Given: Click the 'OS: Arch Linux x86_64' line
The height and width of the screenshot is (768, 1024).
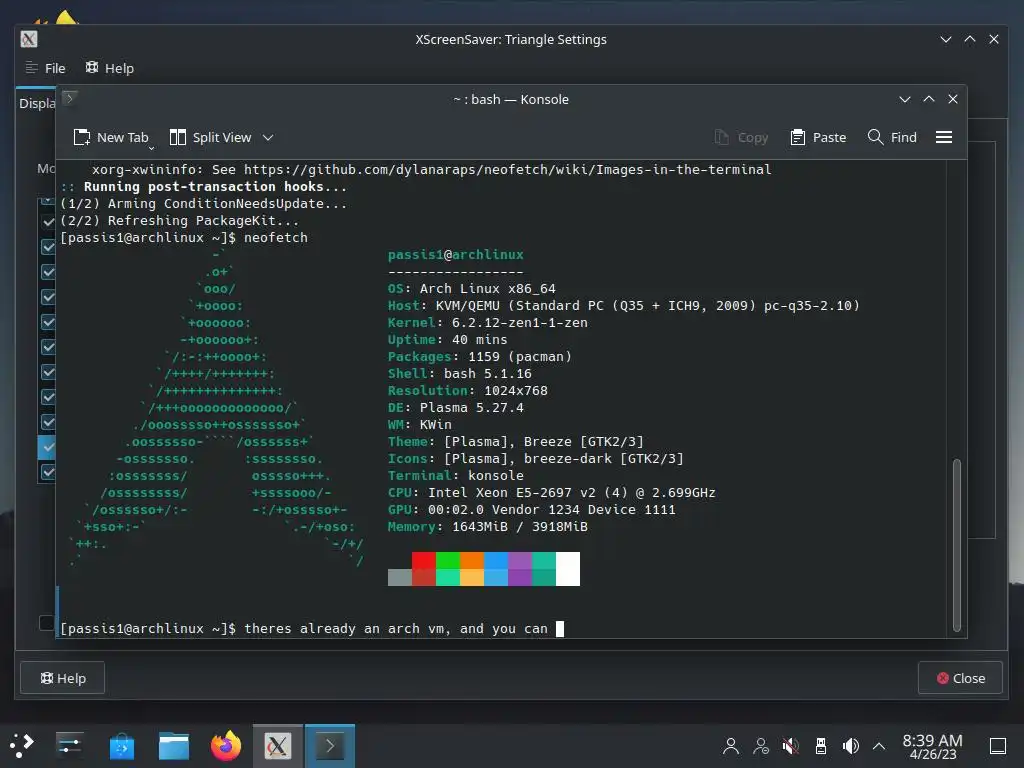Looking at the screenshot, I should [x=472, y=289].
